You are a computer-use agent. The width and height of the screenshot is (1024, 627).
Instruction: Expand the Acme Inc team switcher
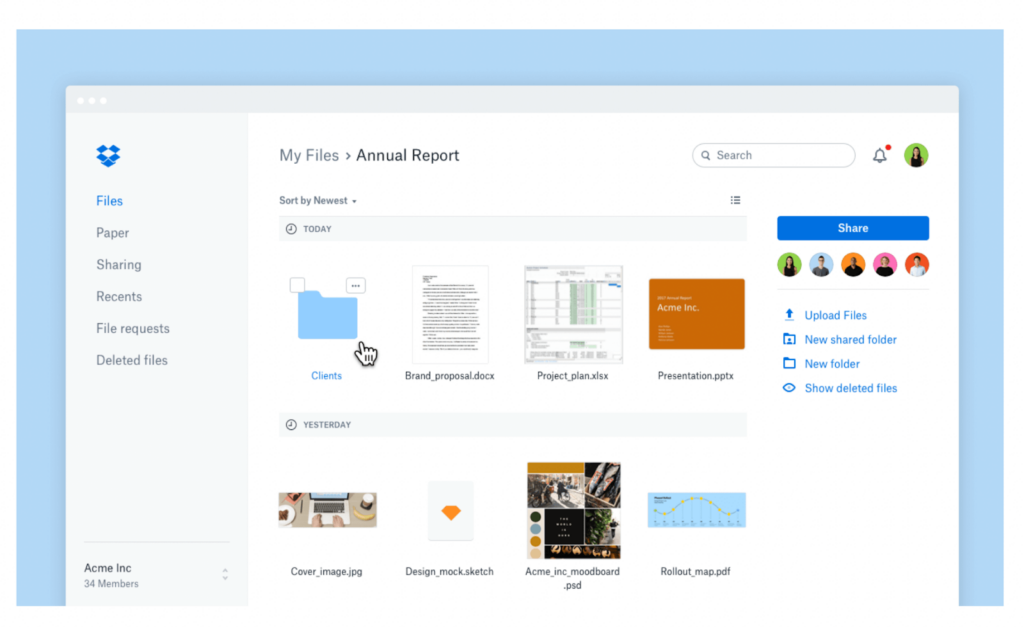tap(225, 574)
